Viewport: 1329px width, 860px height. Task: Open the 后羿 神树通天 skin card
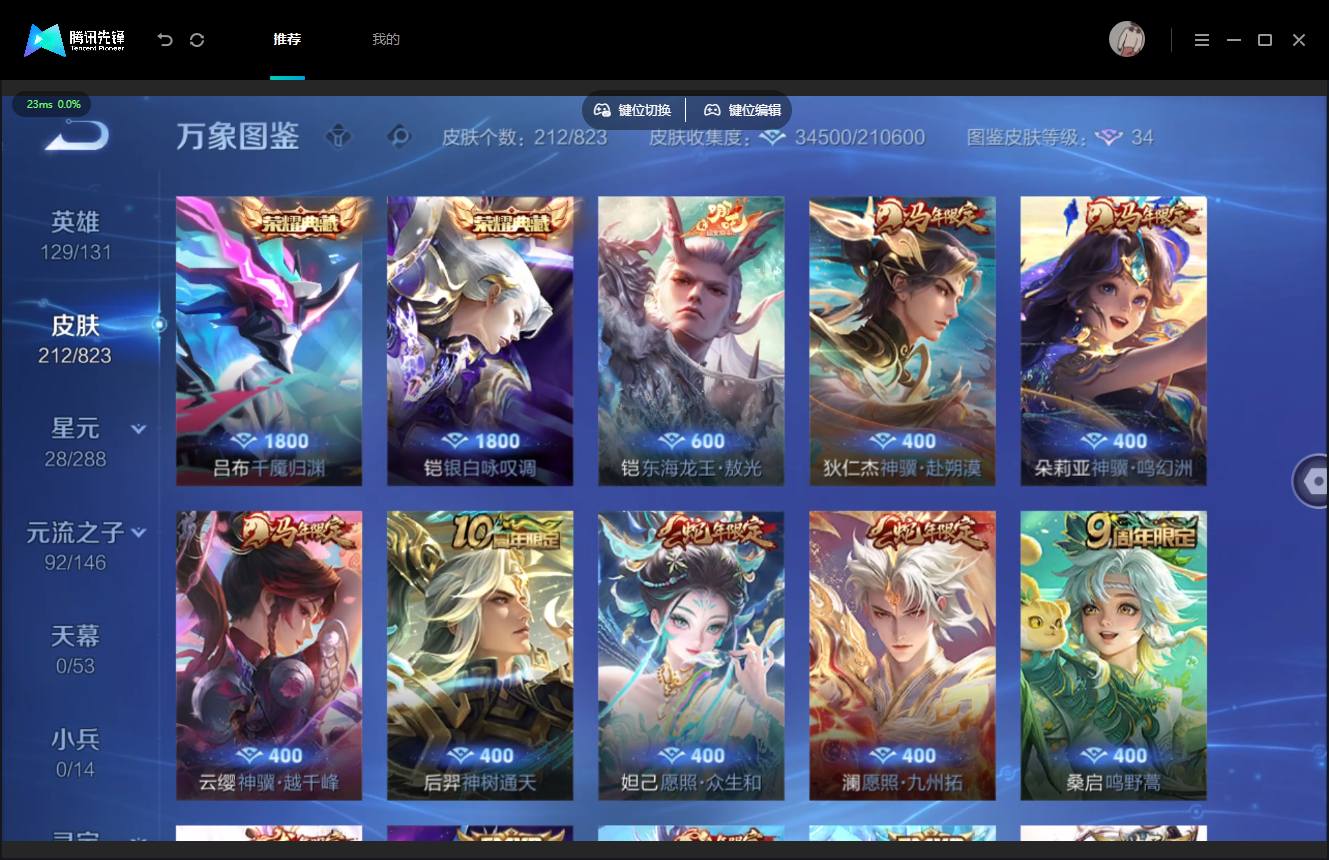[480, 656]
